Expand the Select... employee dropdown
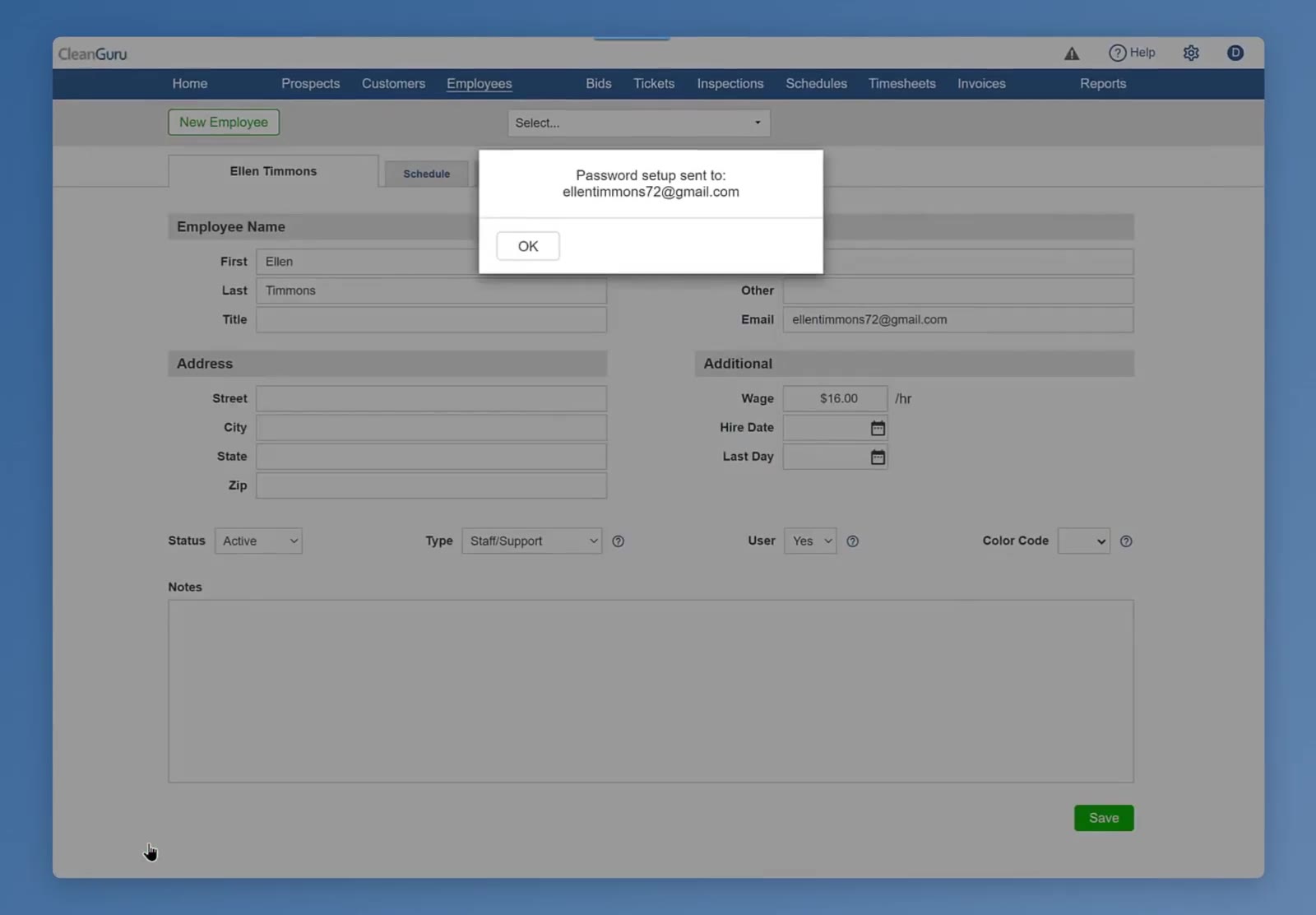Viewport: 1316px width, 915px height. (638, 123)
